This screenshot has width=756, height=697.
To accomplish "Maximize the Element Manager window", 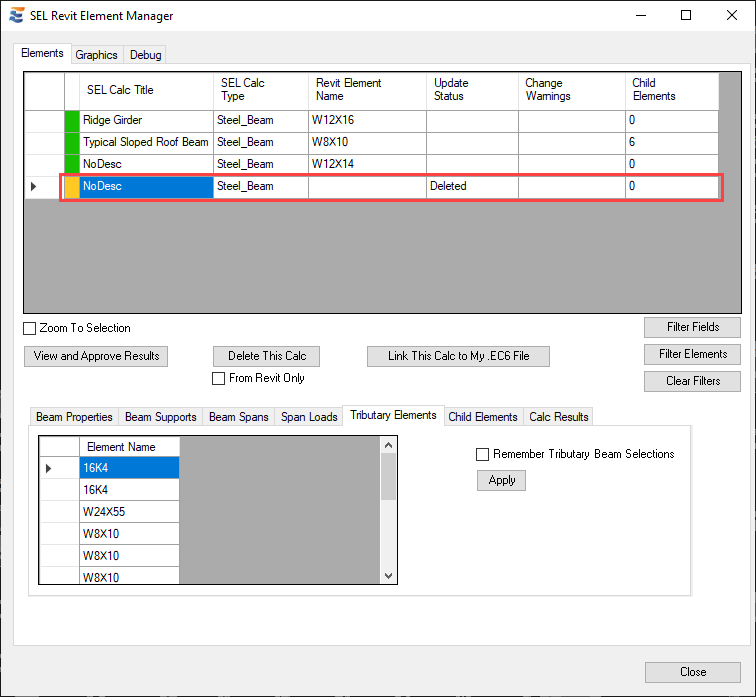I will click(x=686, y=15).
